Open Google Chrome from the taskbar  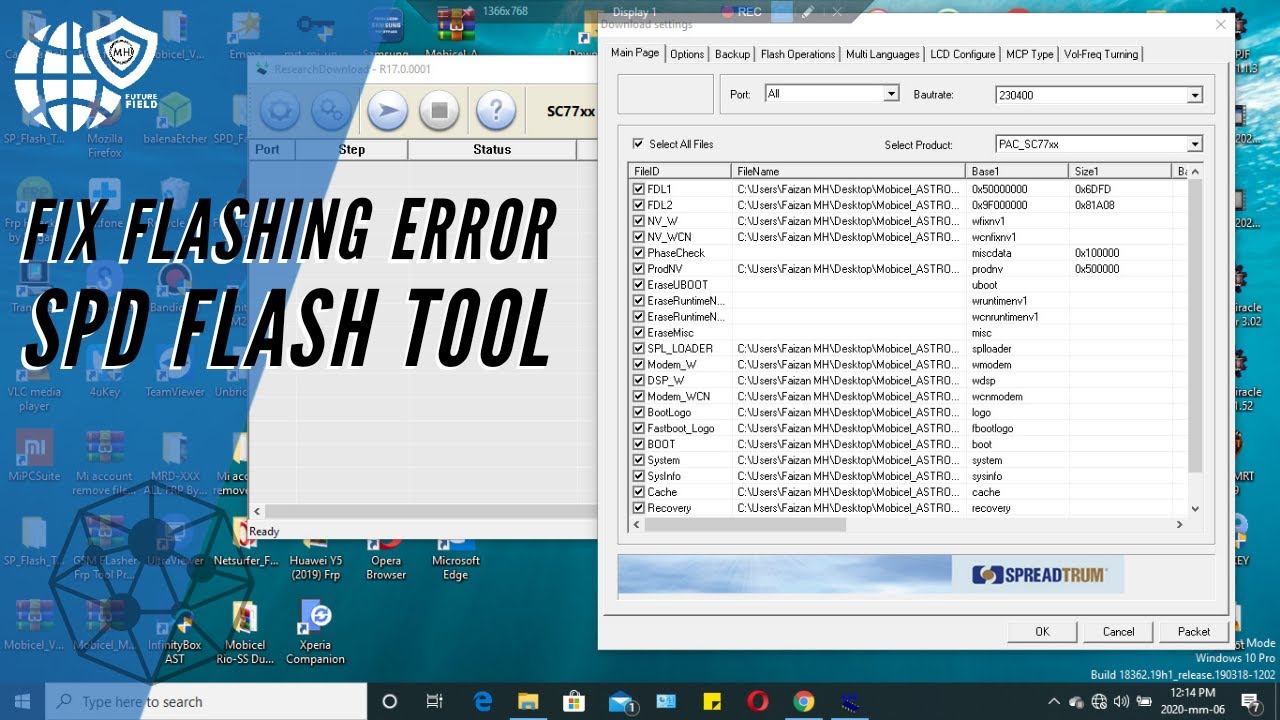(x=804, y=701)
